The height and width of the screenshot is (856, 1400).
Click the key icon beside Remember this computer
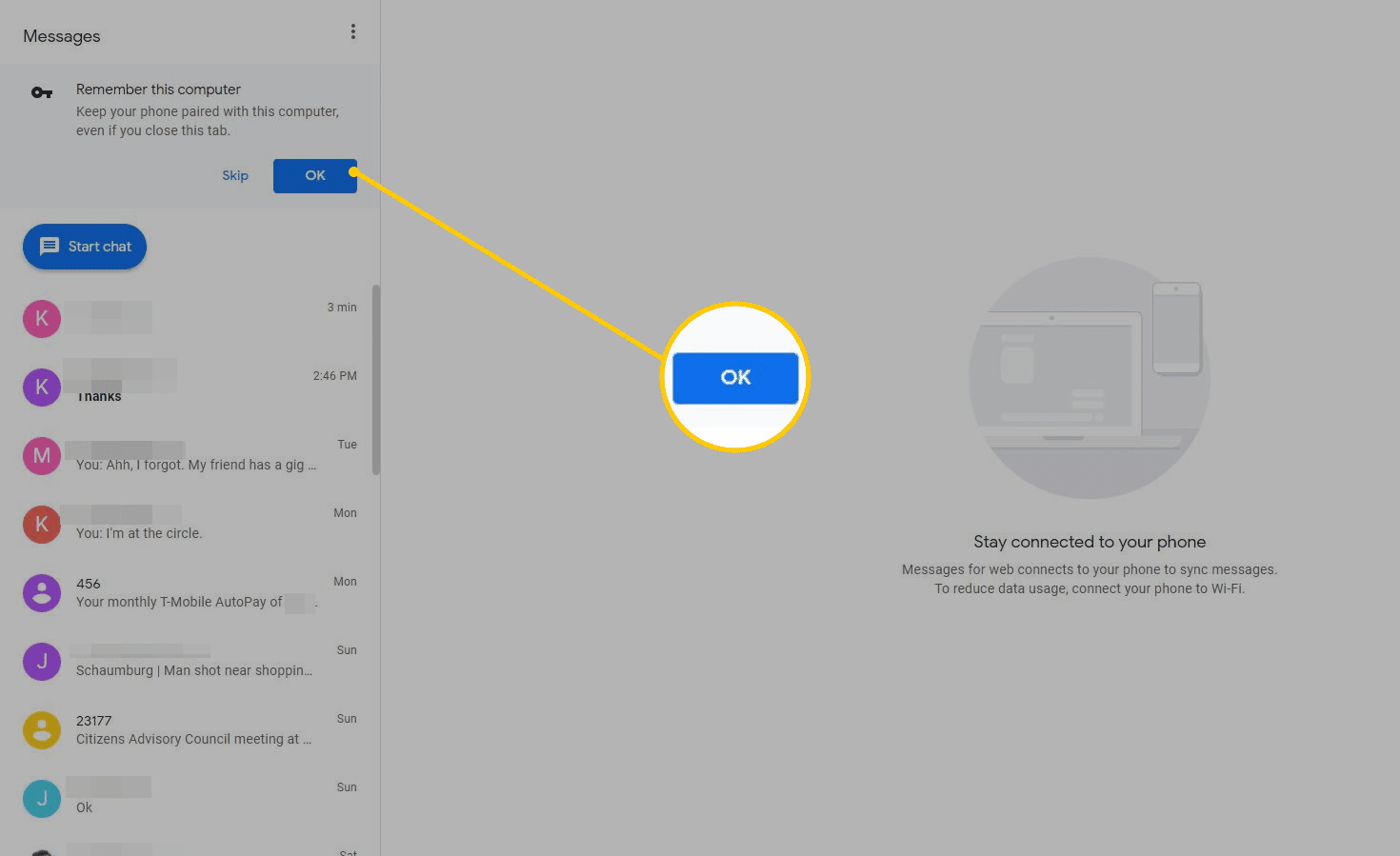click(42, 92)
